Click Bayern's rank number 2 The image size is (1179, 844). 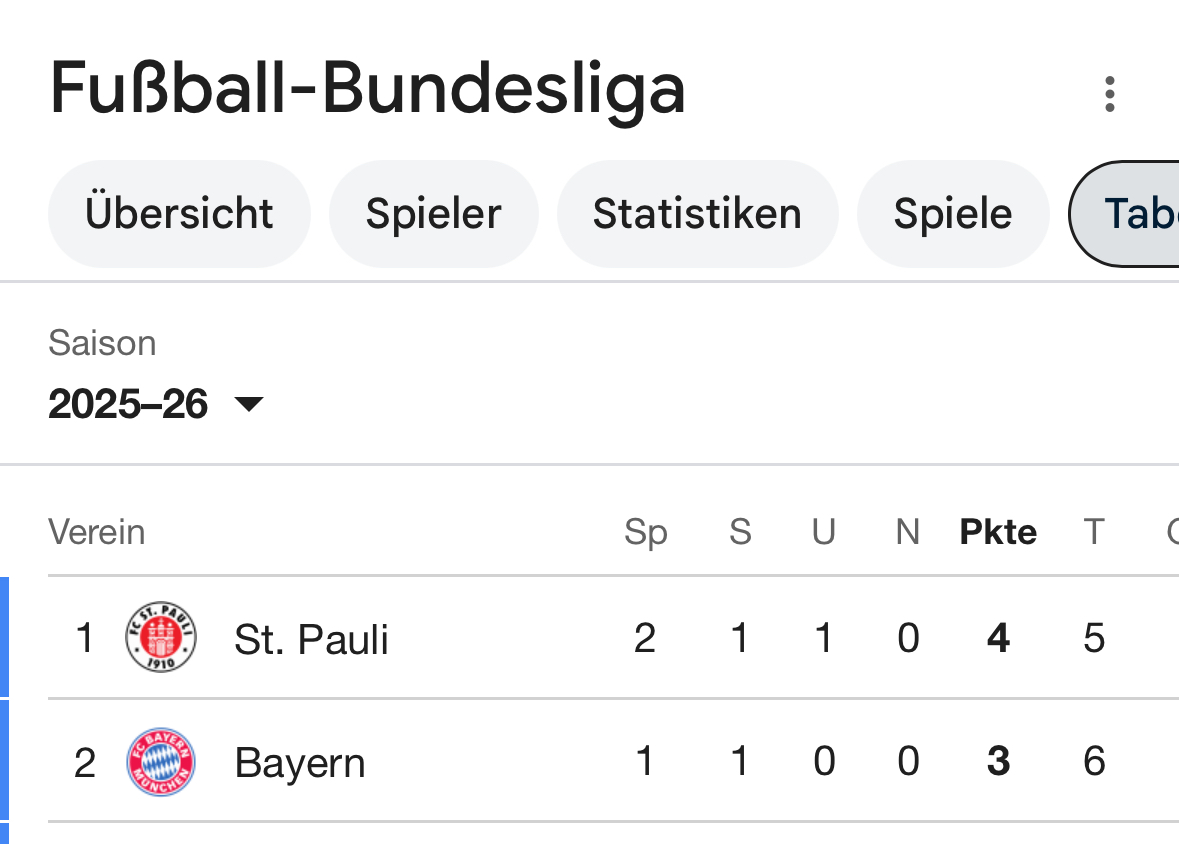(x=85, y=763)
